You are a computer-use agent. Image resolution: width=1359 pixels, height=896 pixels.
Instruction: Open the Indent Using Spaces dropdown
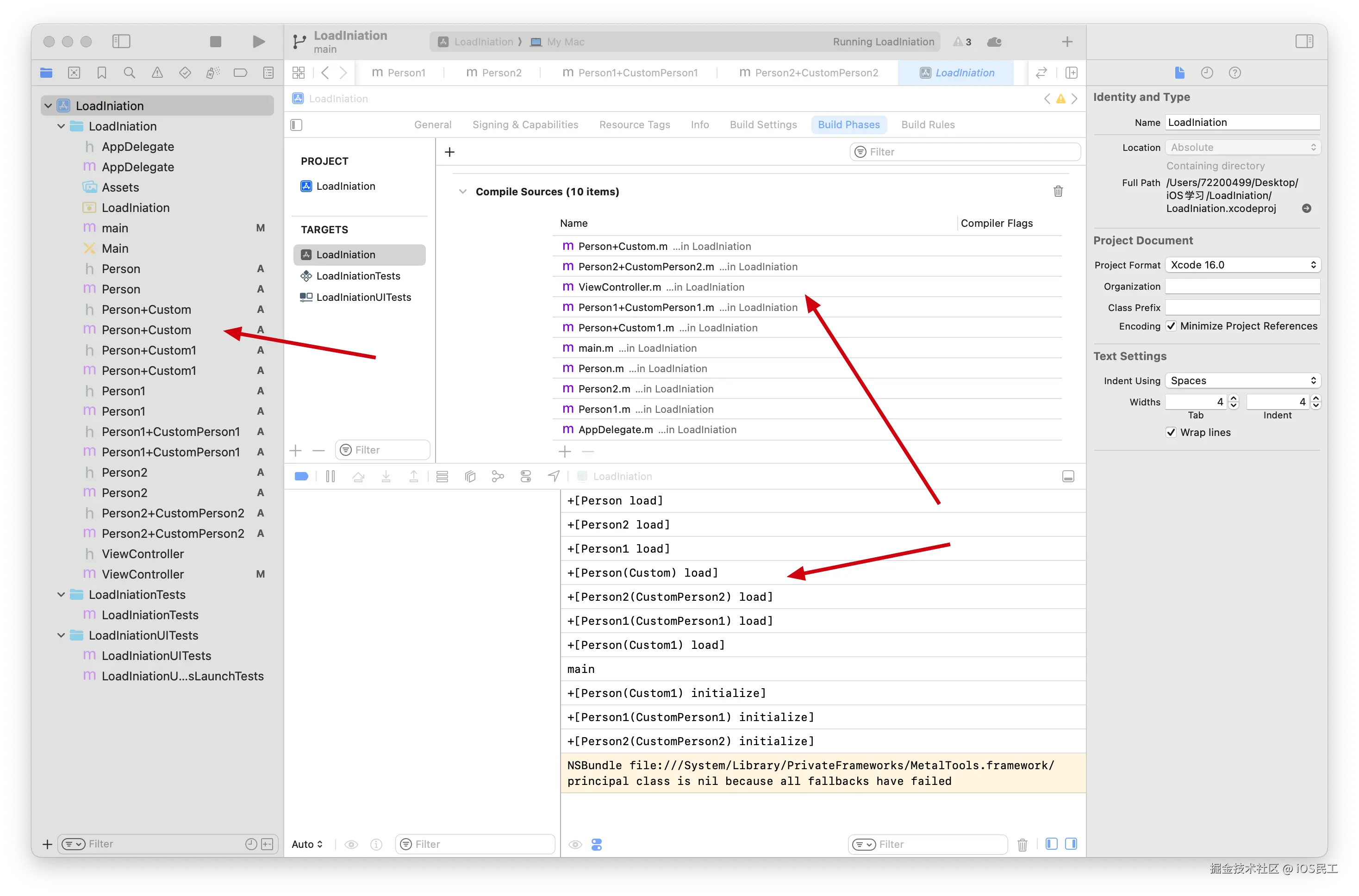pyautogui.click(x=1242, y=380)
